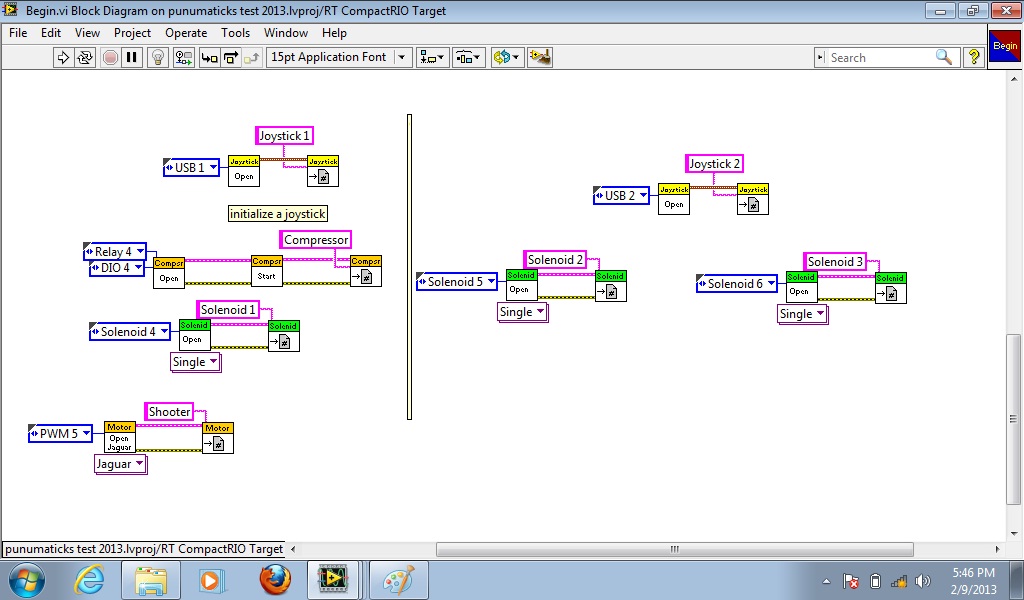Toggle Highlight Execution lightbulb
This screenshot has width=1024, height=600.
(157, 57)
